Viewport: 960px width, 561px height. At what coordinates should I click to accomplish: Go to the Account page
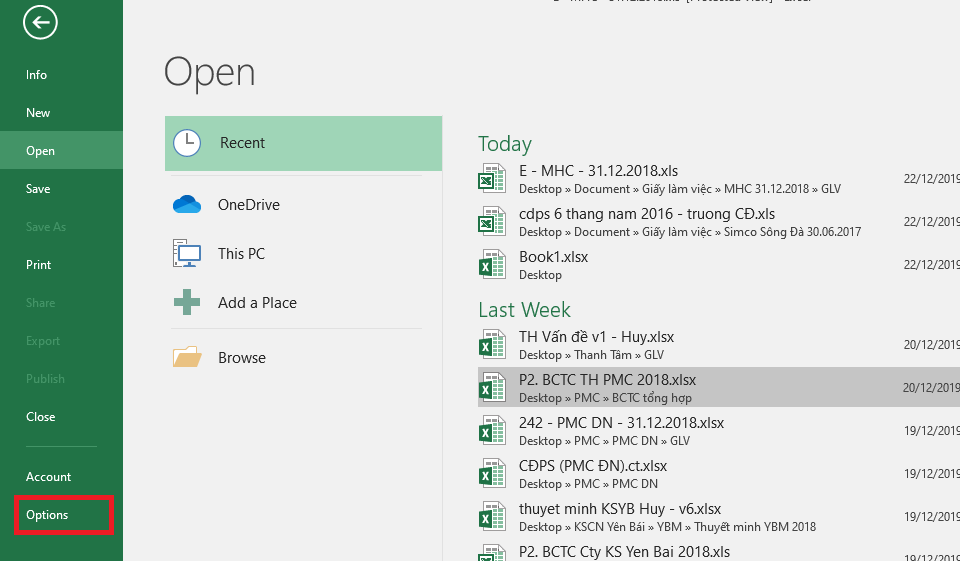49,477
